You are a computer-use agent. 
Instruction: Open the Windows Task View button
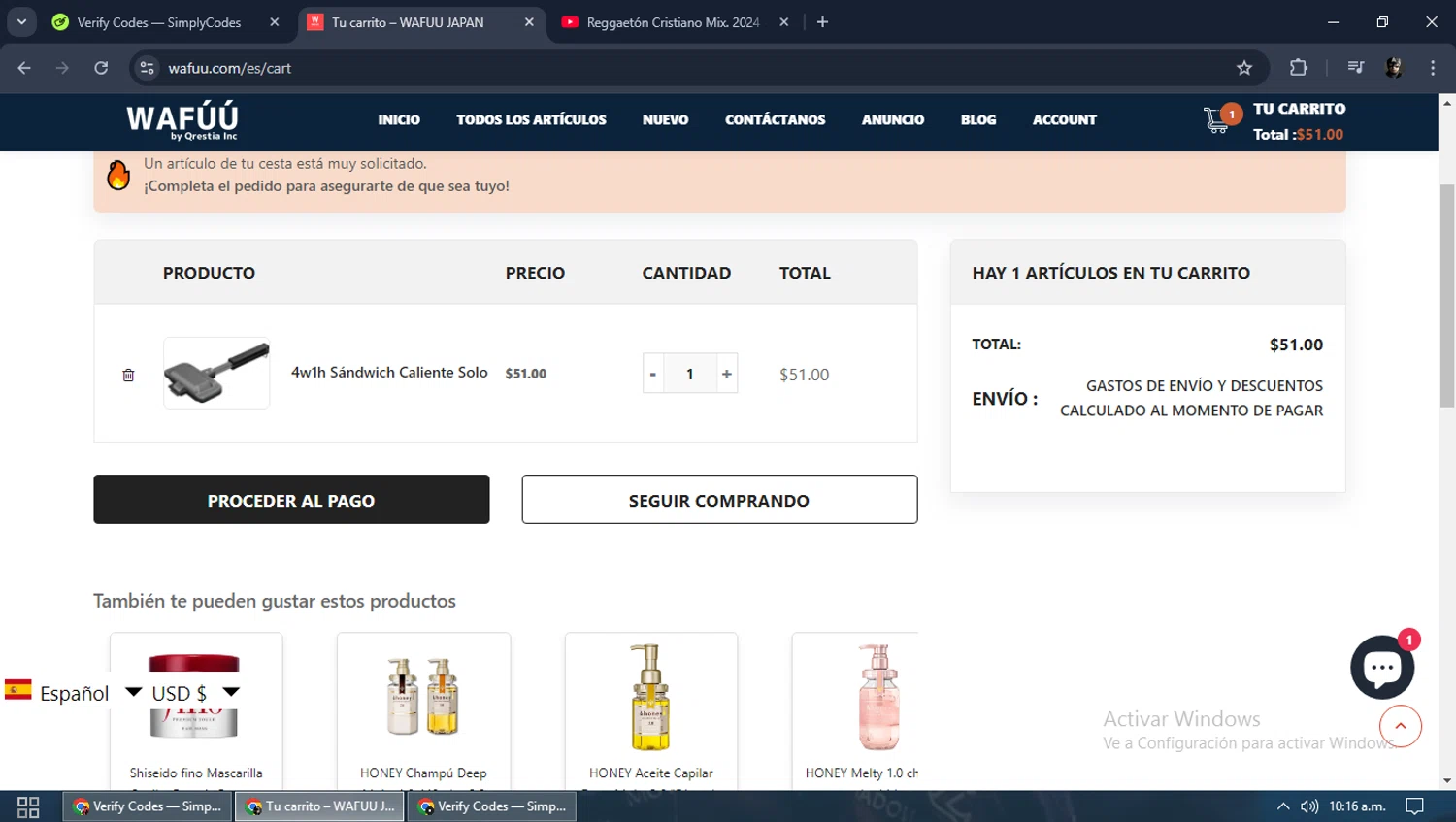point(28,806)
